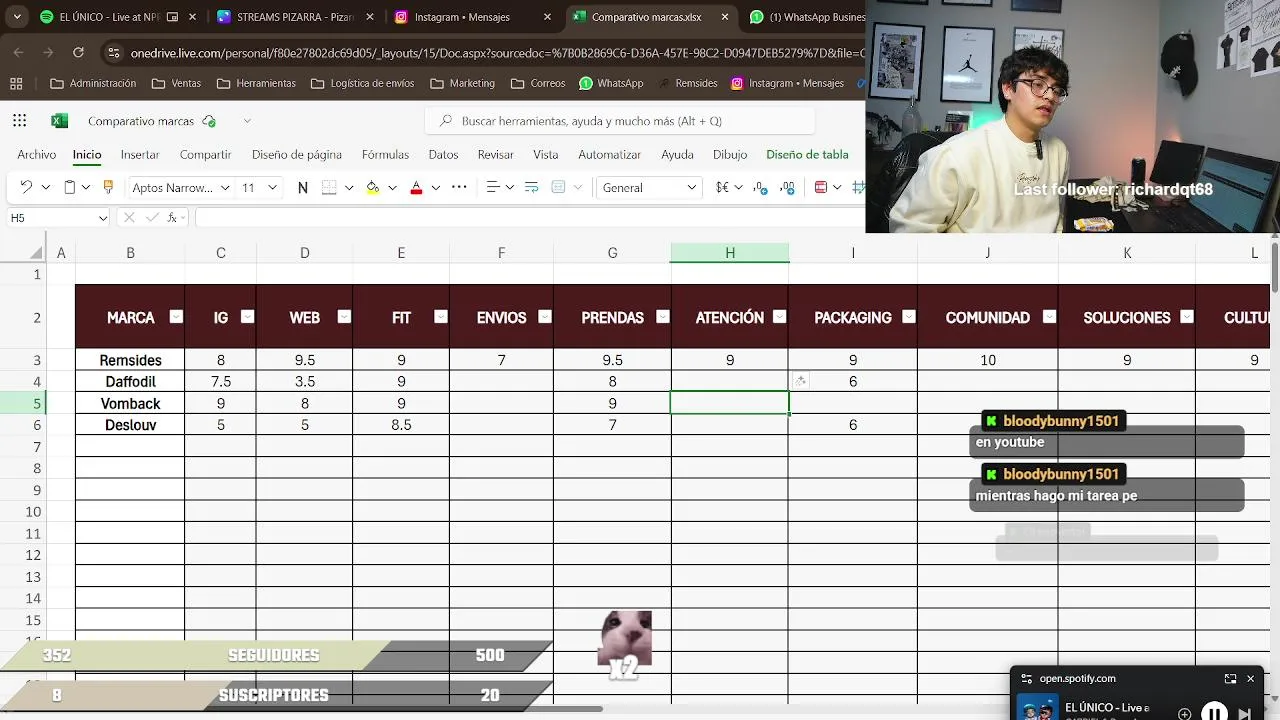Click the Paste clipboard icon

(x=69, y=187)
